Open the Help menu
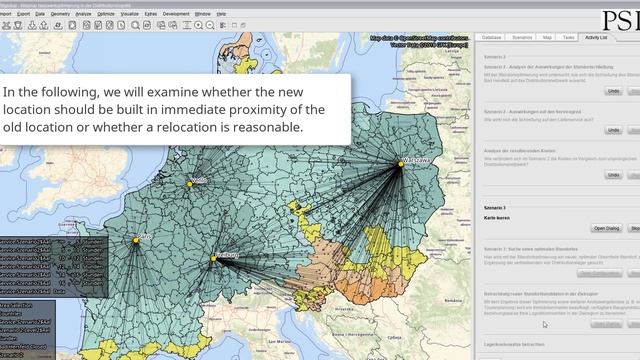This screenshot has width=640, height=360. [221, 14]
